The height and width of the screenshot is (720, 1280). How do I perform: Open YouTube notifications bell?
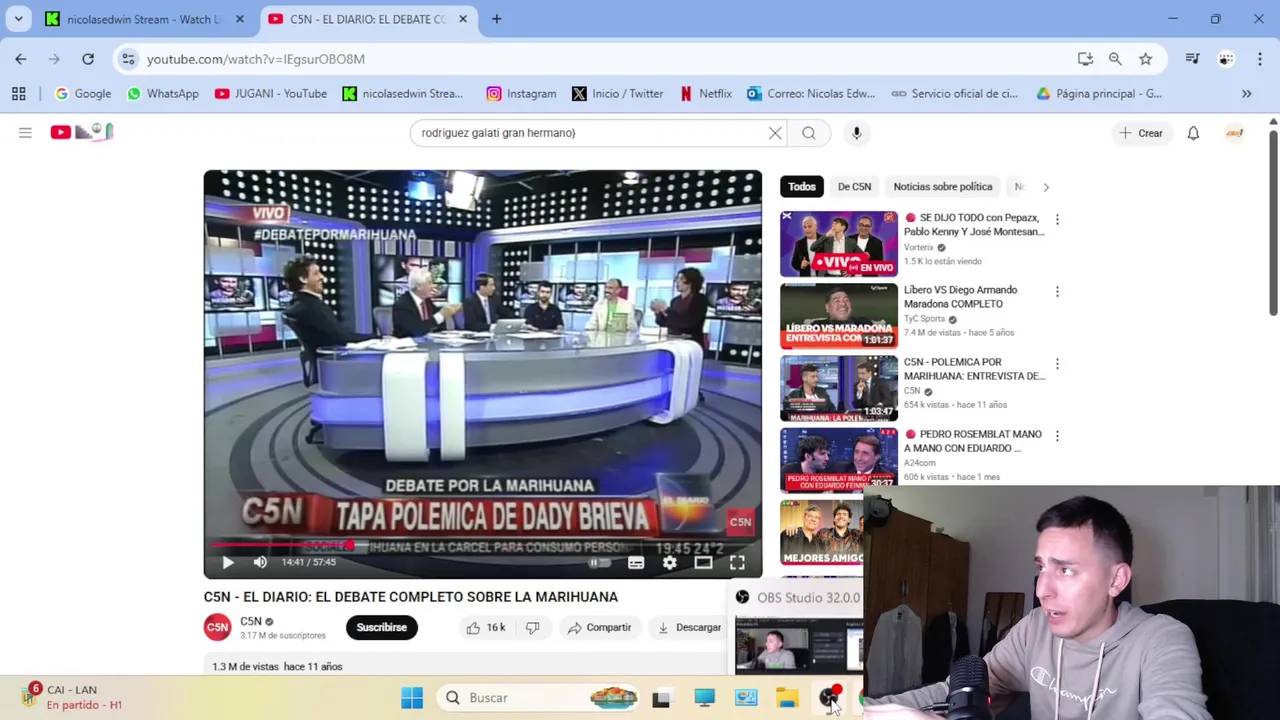(1193, 133)
